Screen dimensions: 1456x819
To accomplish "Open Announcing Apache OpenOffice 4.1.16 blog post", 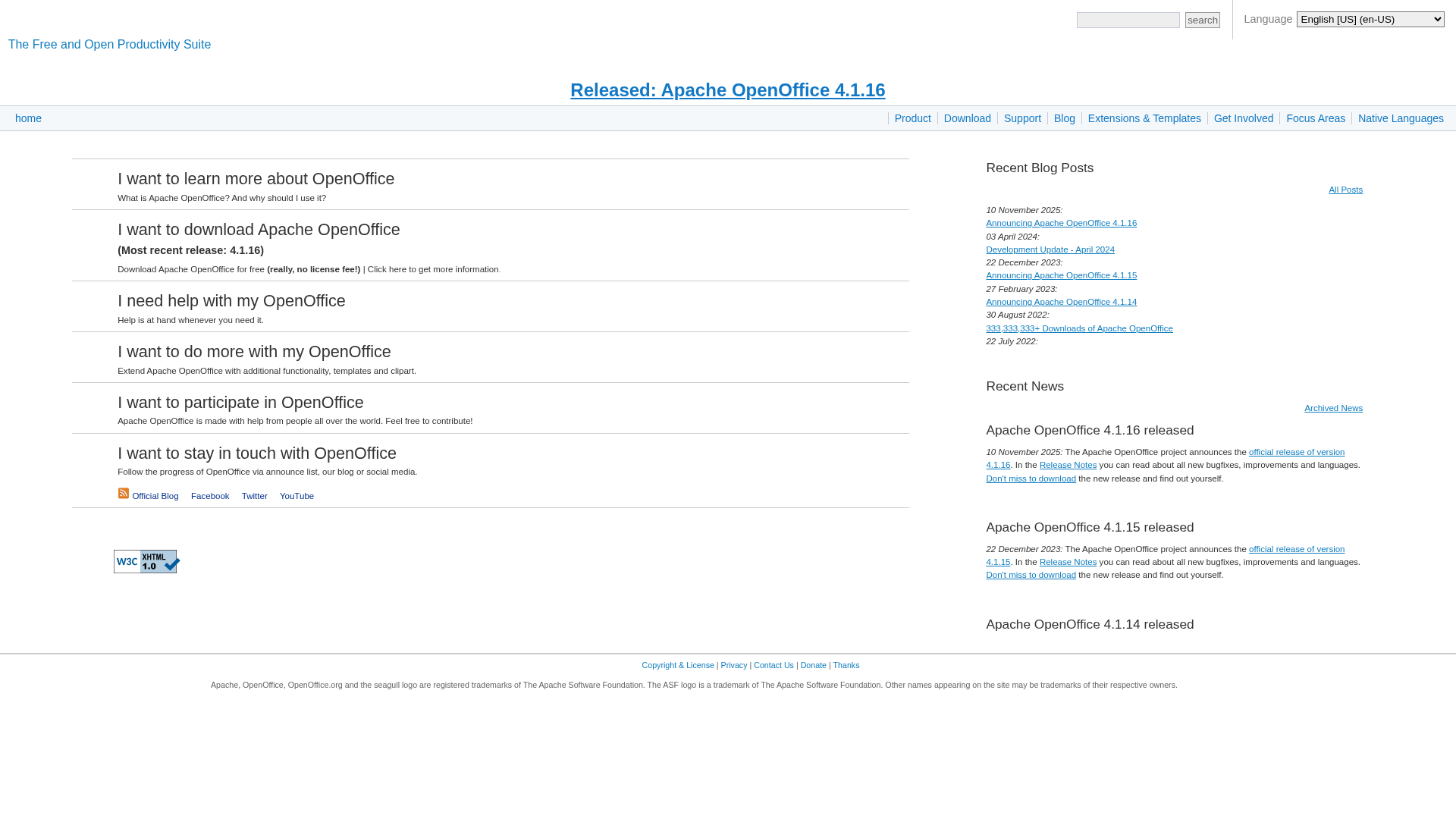I will (x=1061, y=223).
